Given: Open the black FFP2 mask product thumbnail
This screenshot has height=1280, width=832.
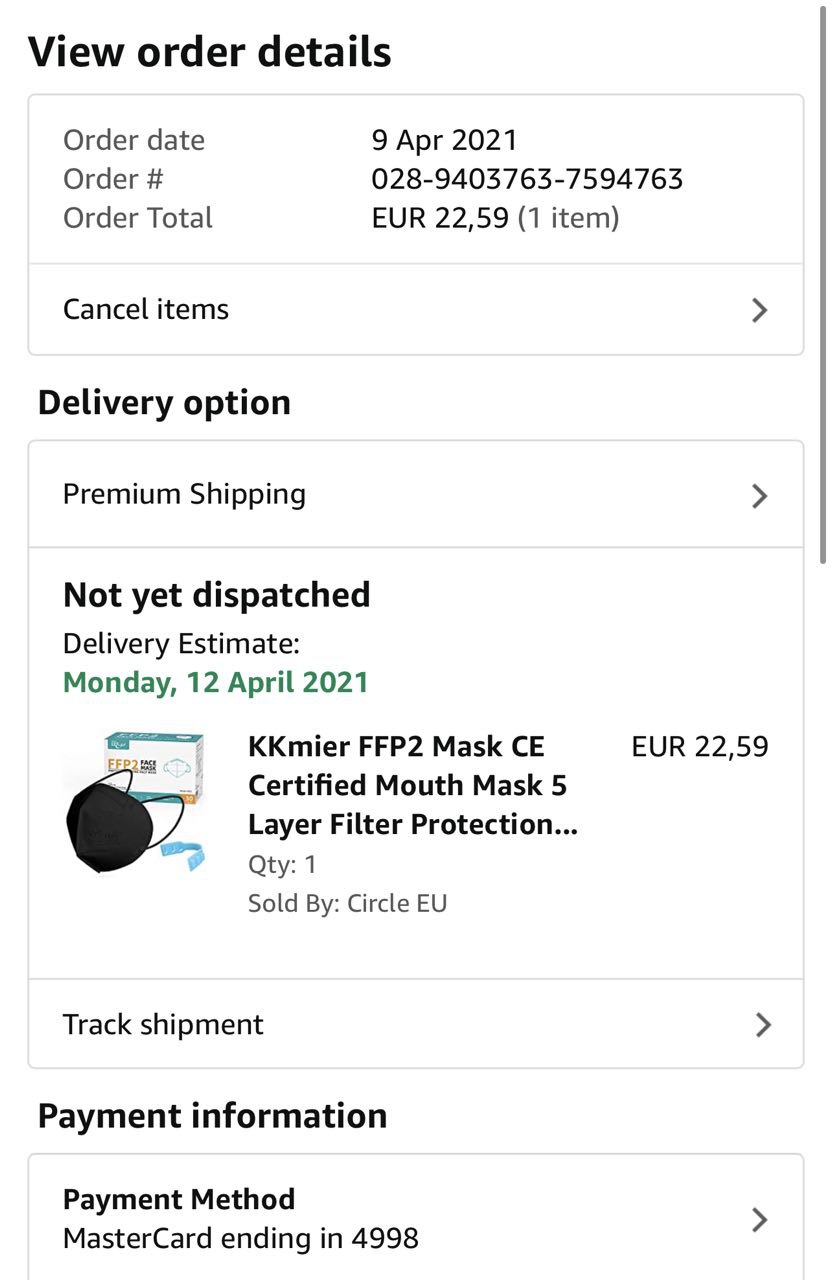Looking at the screenshot, I should coord(135,802).
